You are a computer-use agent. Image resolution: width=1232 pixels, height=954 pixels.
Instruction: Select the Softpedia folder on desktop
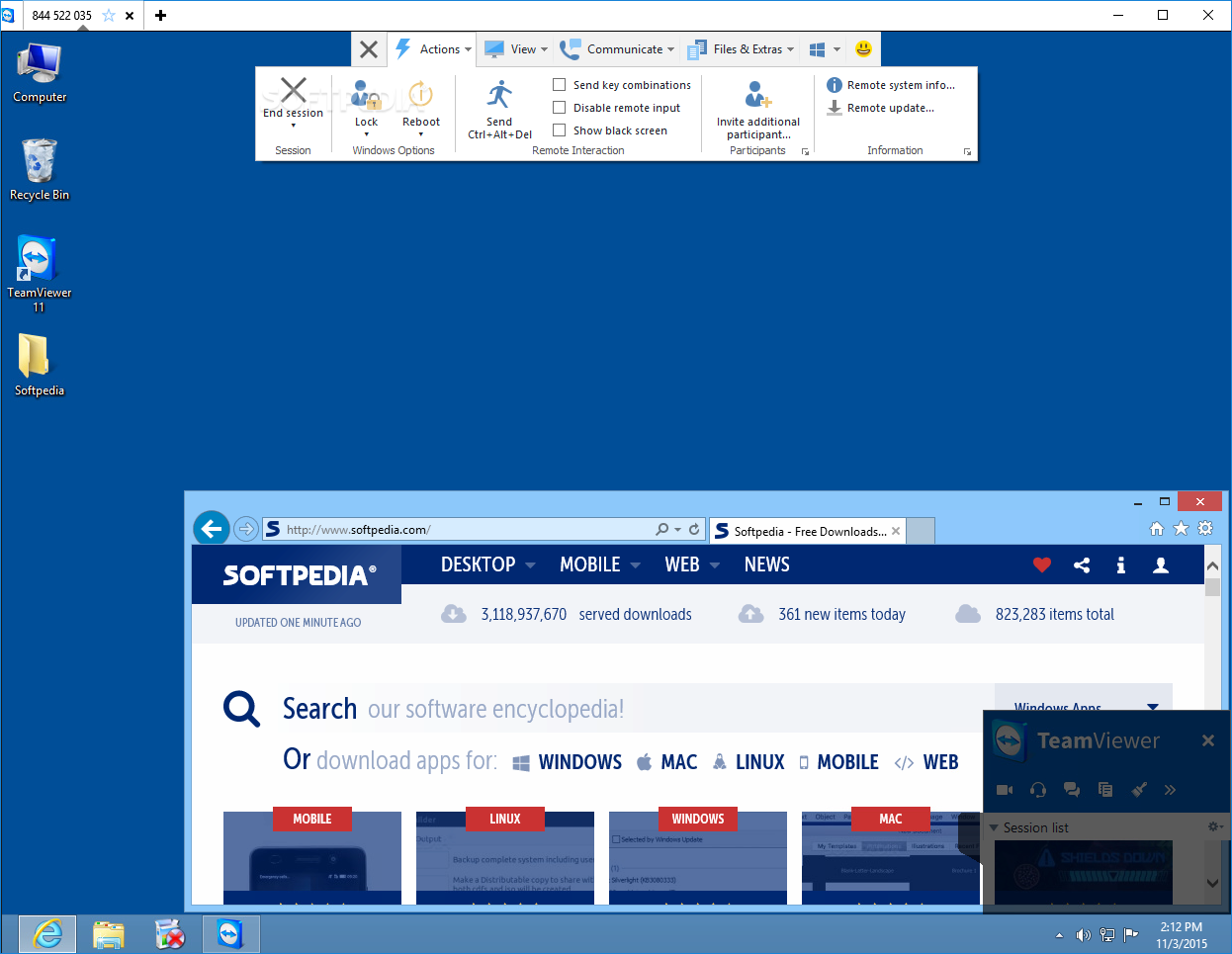(x=39, y=365)
